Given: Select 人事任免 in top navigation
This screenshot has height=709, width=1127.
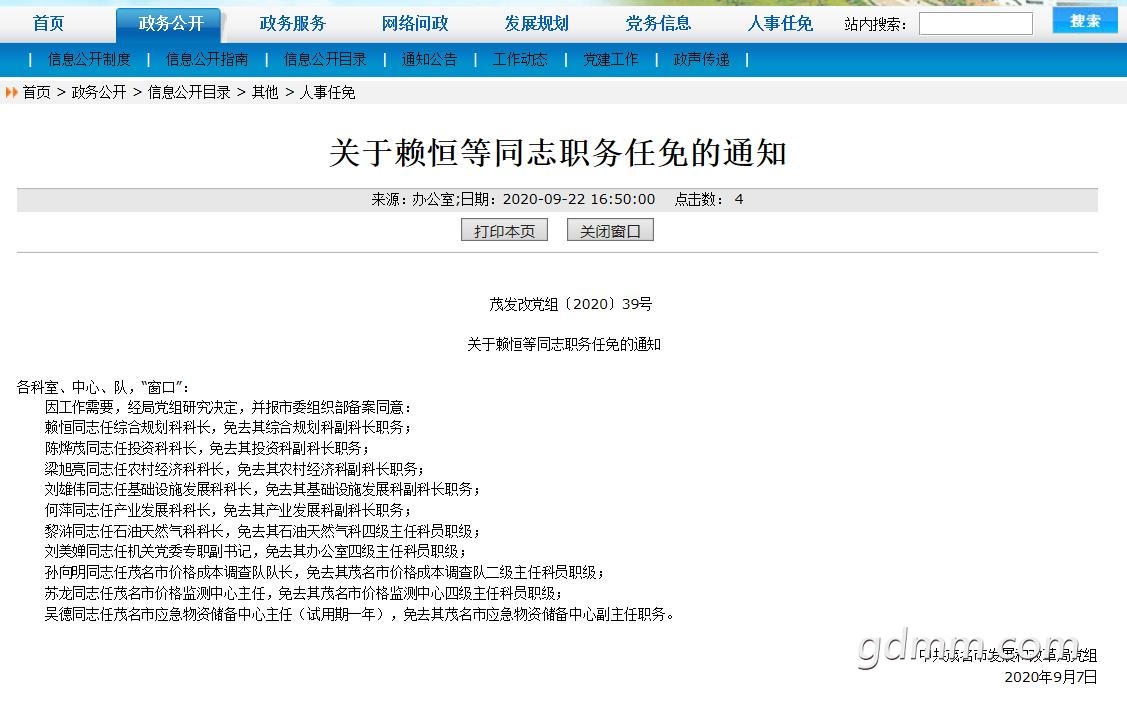Looking at the screenshot, I should (780, 24).
